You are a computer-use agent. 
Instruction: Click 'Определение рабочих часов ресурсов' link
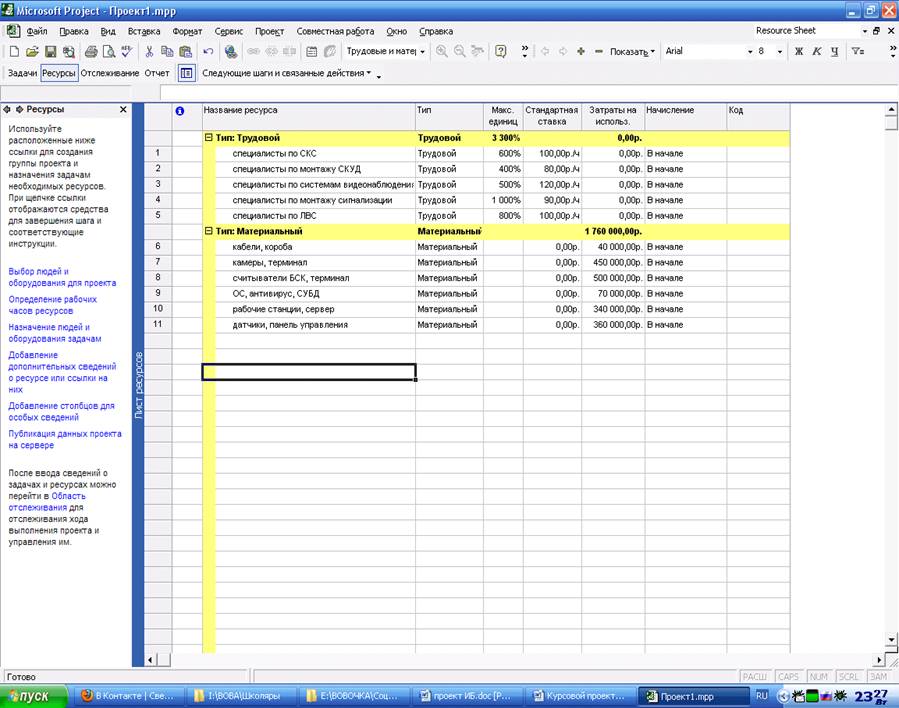point(53,305)
